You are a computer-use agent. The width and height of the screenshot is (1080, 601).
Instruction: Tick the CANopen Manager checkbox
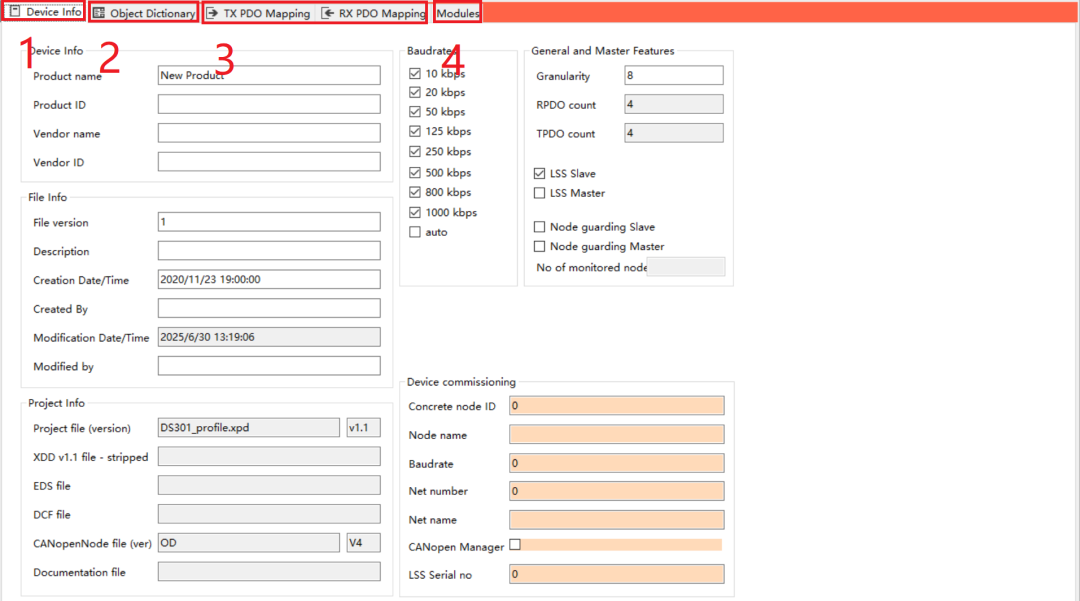[x=515, y=545]
